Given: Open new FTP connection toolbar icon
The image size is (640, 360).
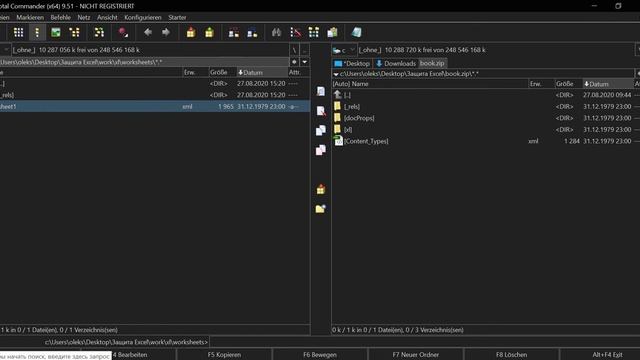Looking at the screenshot, I should (252, 32).
